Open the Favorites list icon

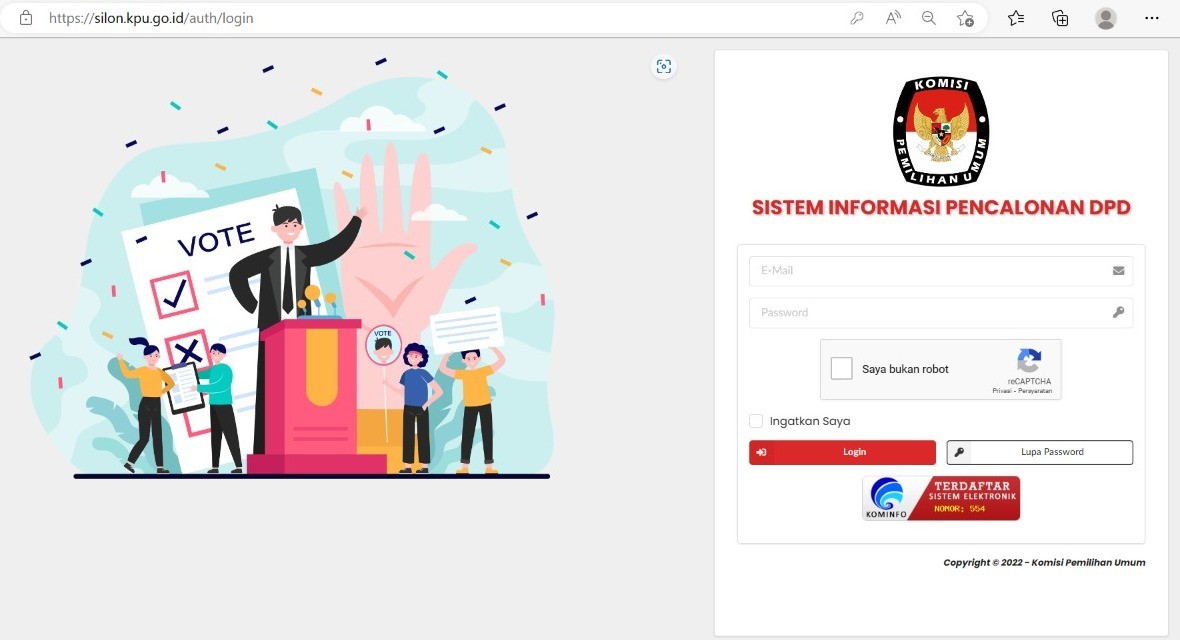tap(1016, 18)
